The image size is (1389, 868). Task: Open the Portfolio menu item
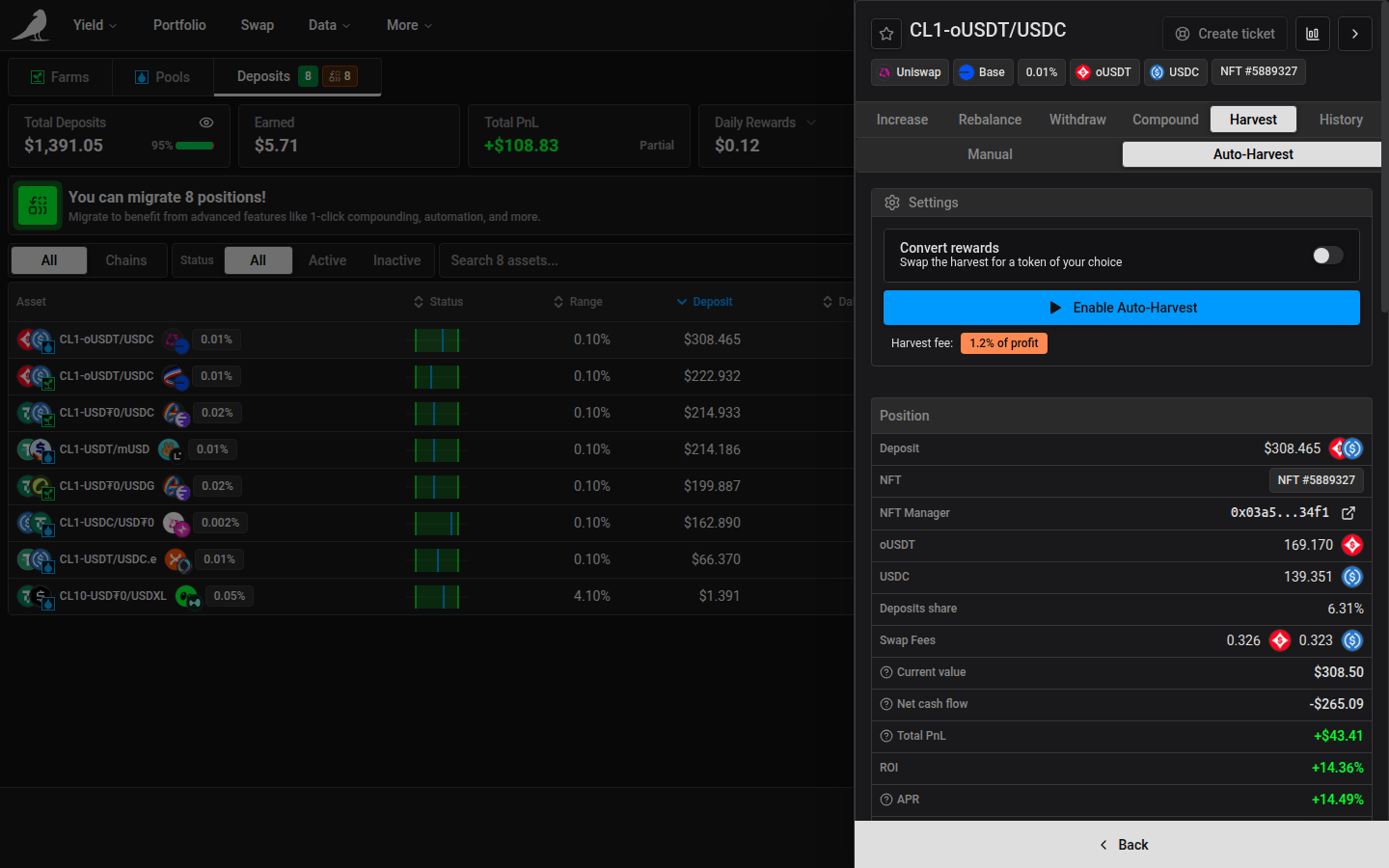[x=179, y=25]
